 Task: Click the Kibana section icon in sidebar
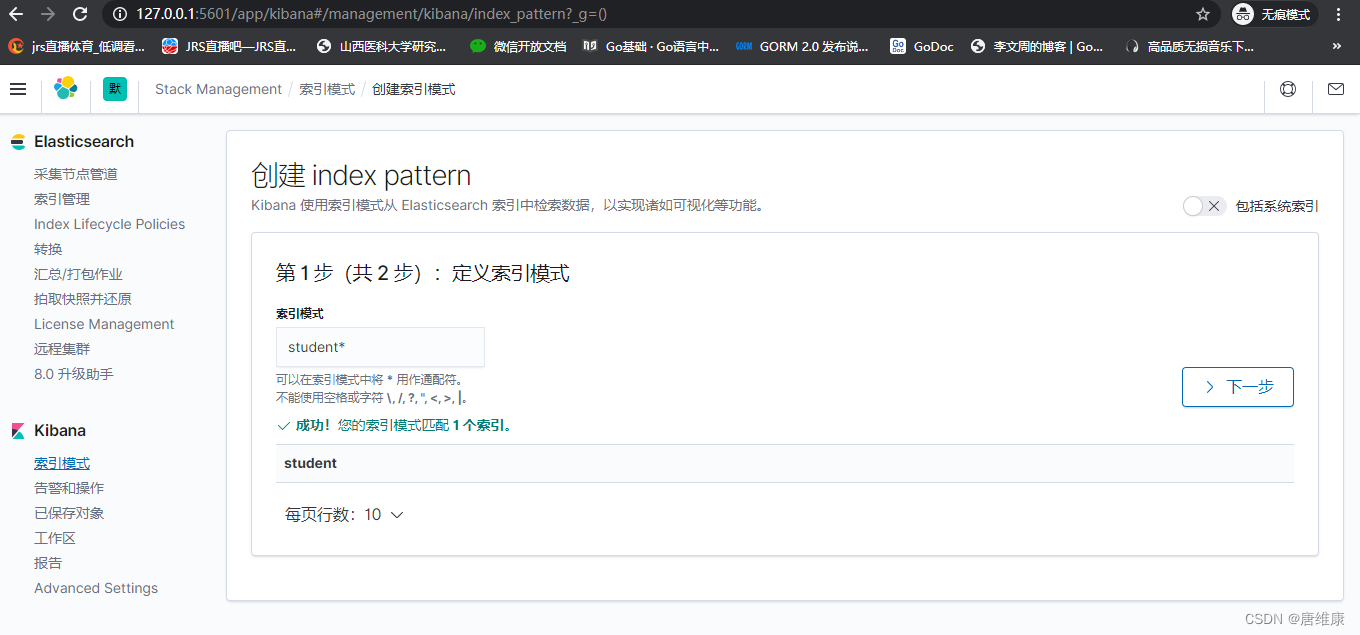[17, 430]
